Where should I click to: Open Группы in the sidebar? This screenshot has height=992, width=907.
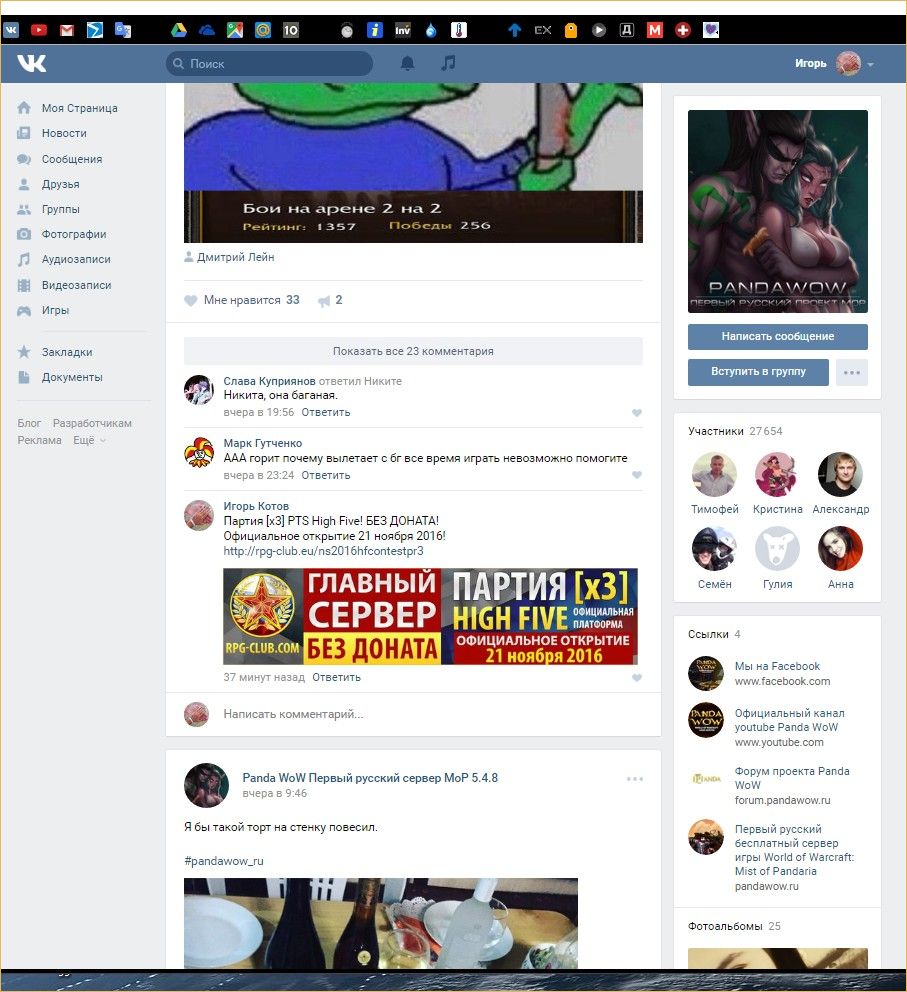(x=61, y=209)
